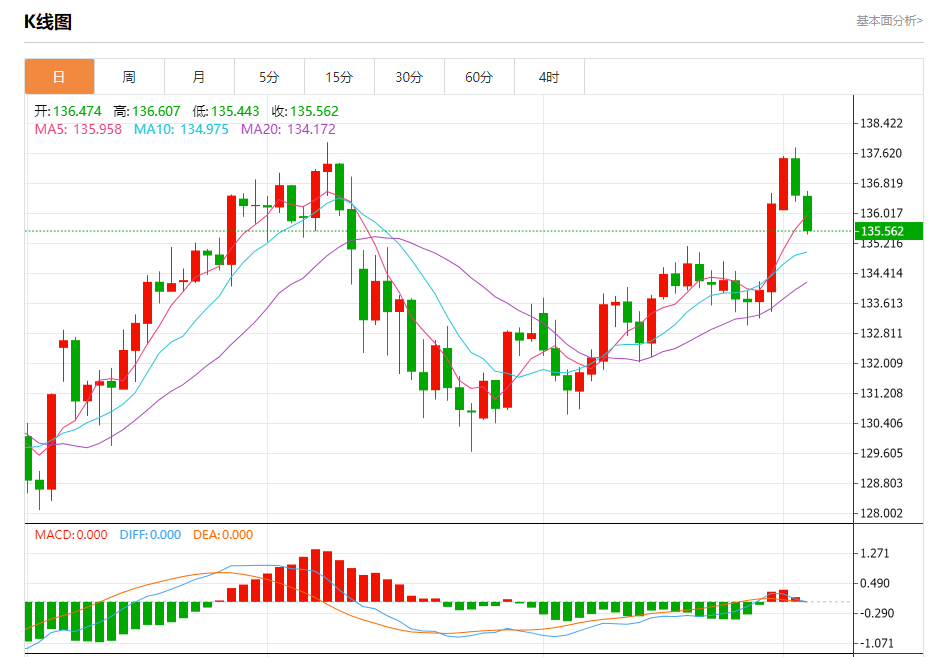
Task: Click the last green candlestick on the chart
Action: 807,213
